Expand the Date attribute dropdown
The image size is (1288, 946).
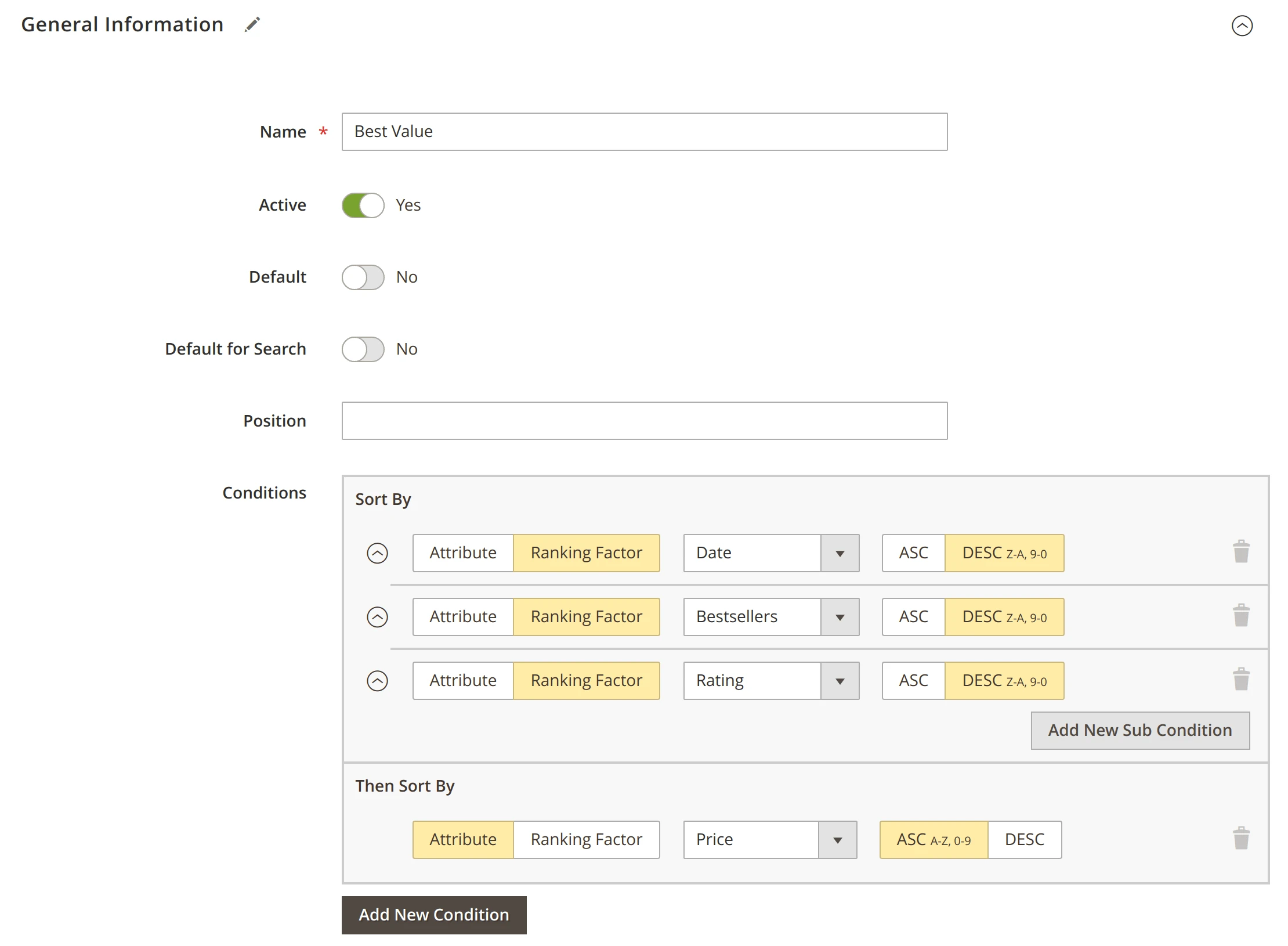coord(841,552)
